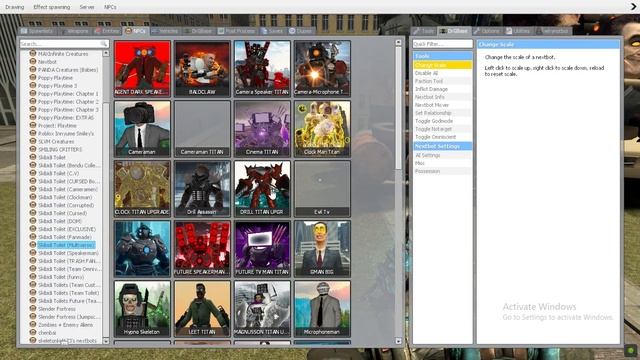This screenshot has height=360, width=640.
Task: Open AI Settings under Nextbot Settings
Action: (442, 156)
